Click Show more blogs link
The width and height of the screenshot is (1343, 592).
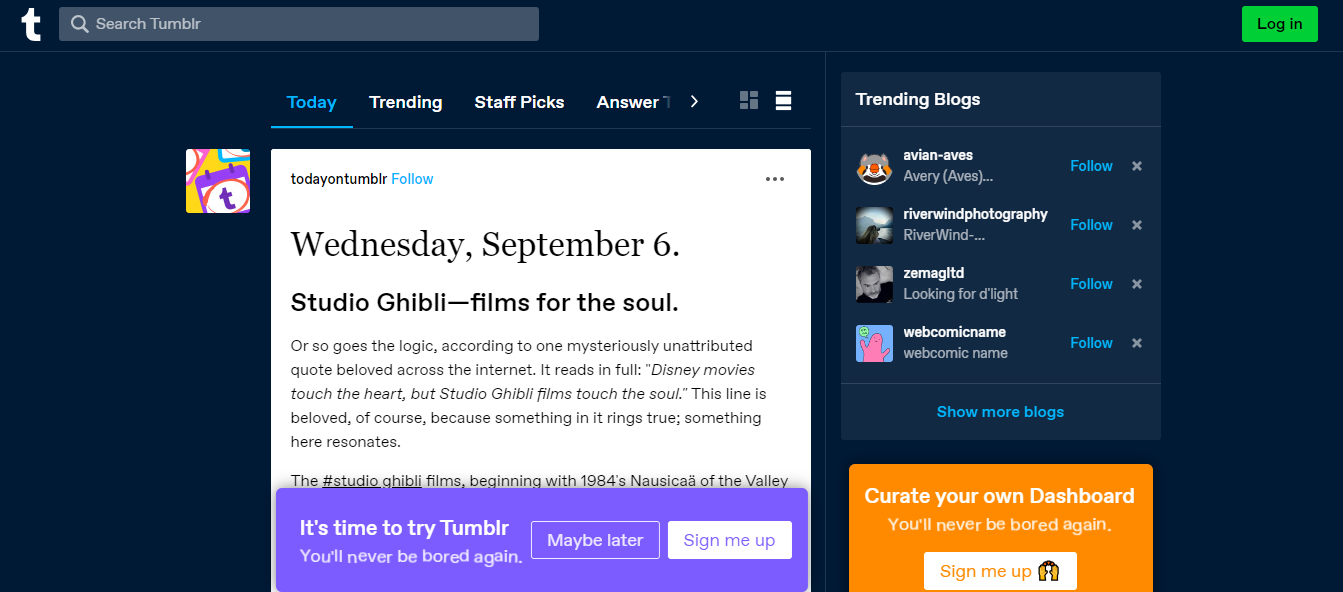click(1000, 412)
